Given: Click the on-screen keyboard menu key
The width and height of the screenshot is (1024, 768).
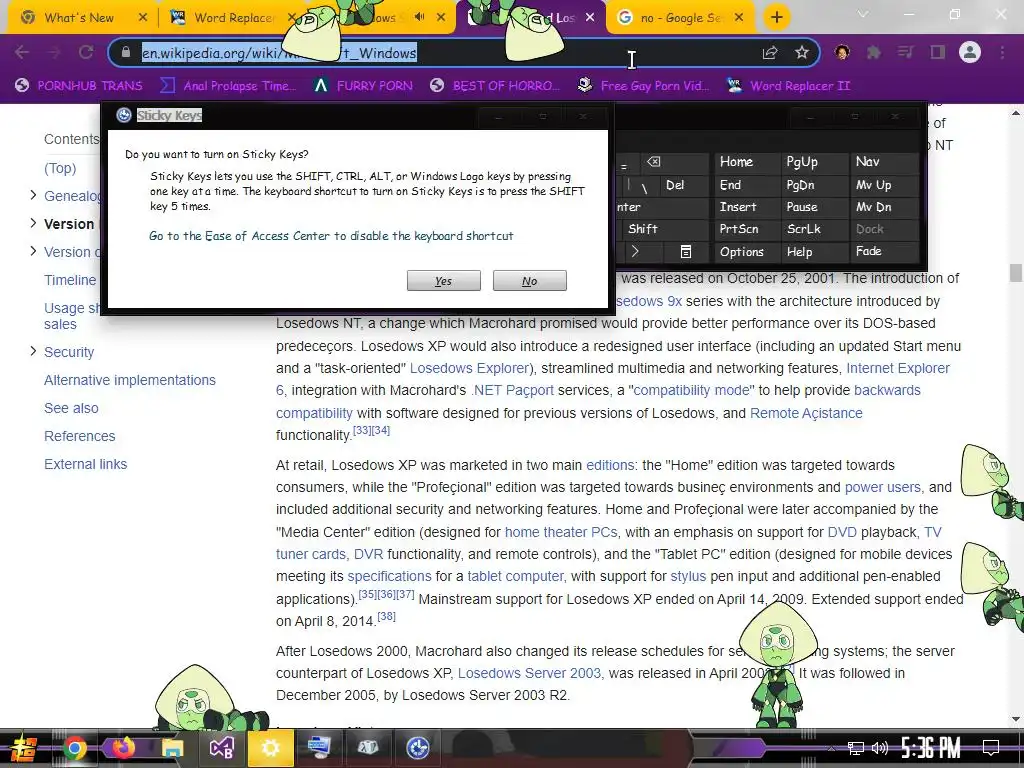Looking at the screenshot, I should [x=686, y=251].
